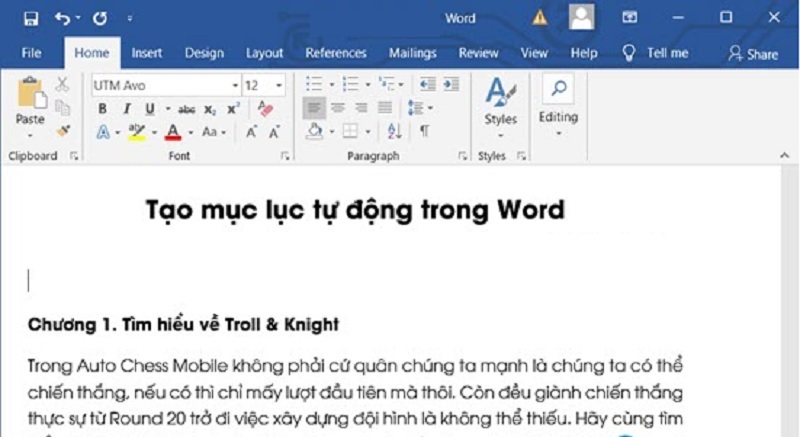Switch to the View tab
The width and height of the screenshot is (800, 437).
[x=534, y=53]
